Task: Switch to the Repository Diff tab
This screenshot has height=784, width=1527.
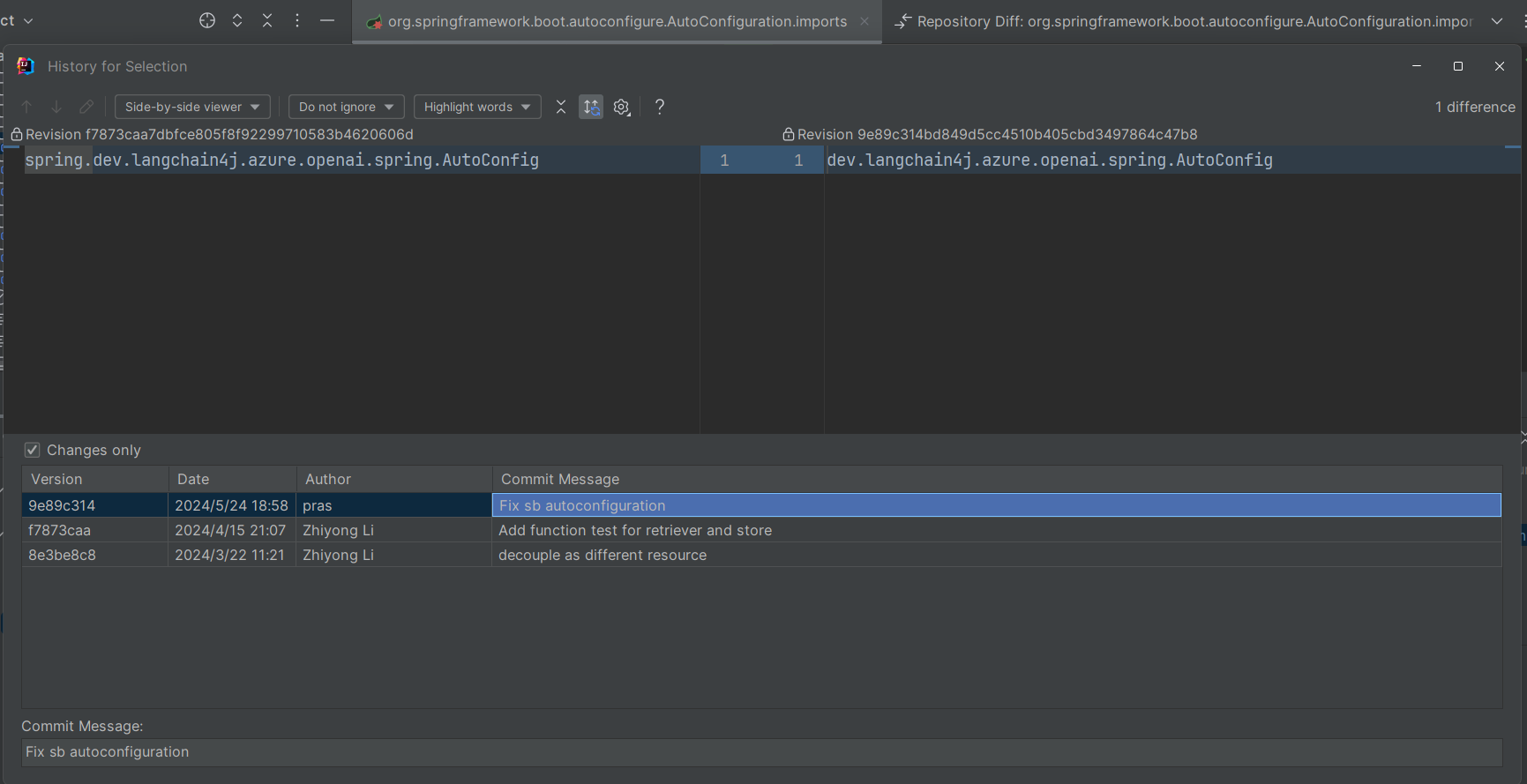Action: (x=1184, y=21)
